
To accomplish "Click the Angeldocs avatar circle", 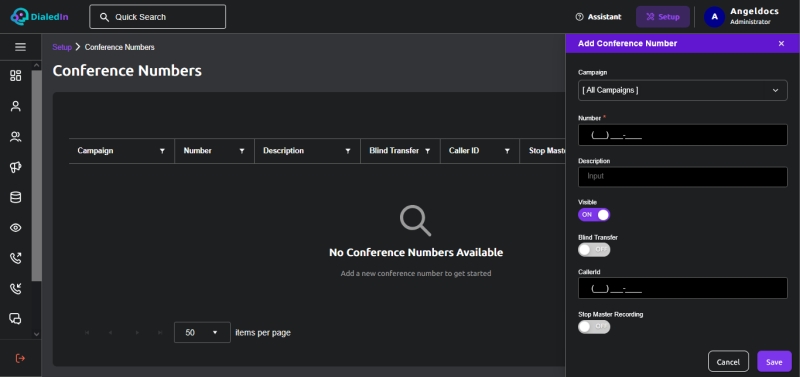I will coord(714,17).
